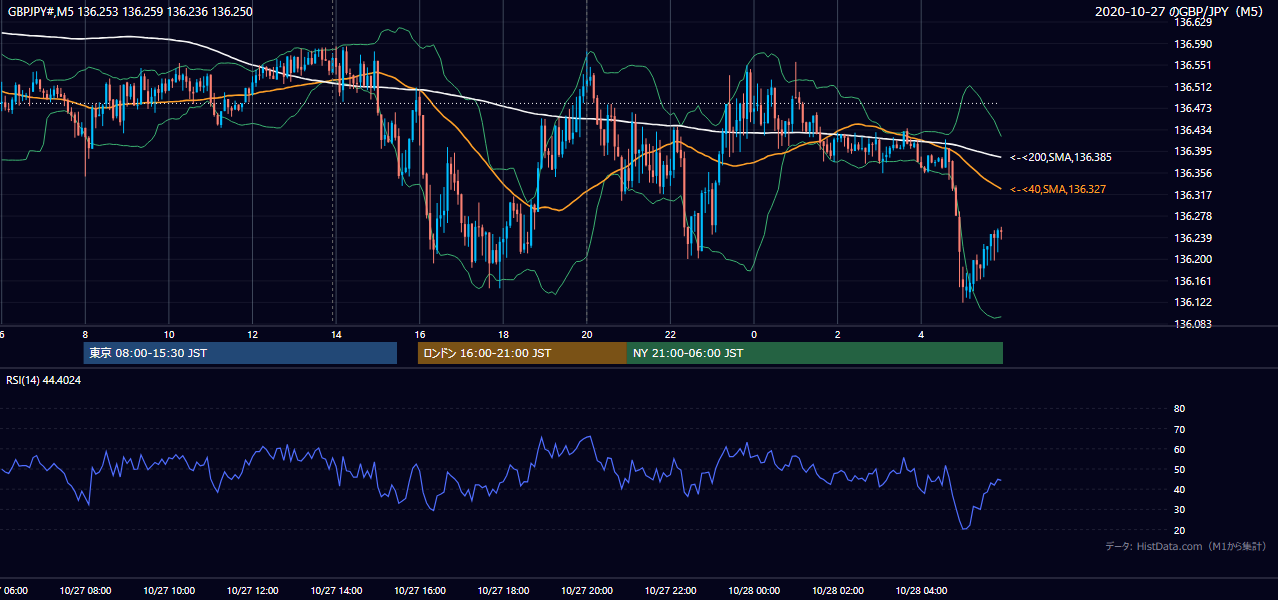This screenshot has height=600, width=1278.
Task: Click price axis label 136.434
Action: [x=1192, y=130]
